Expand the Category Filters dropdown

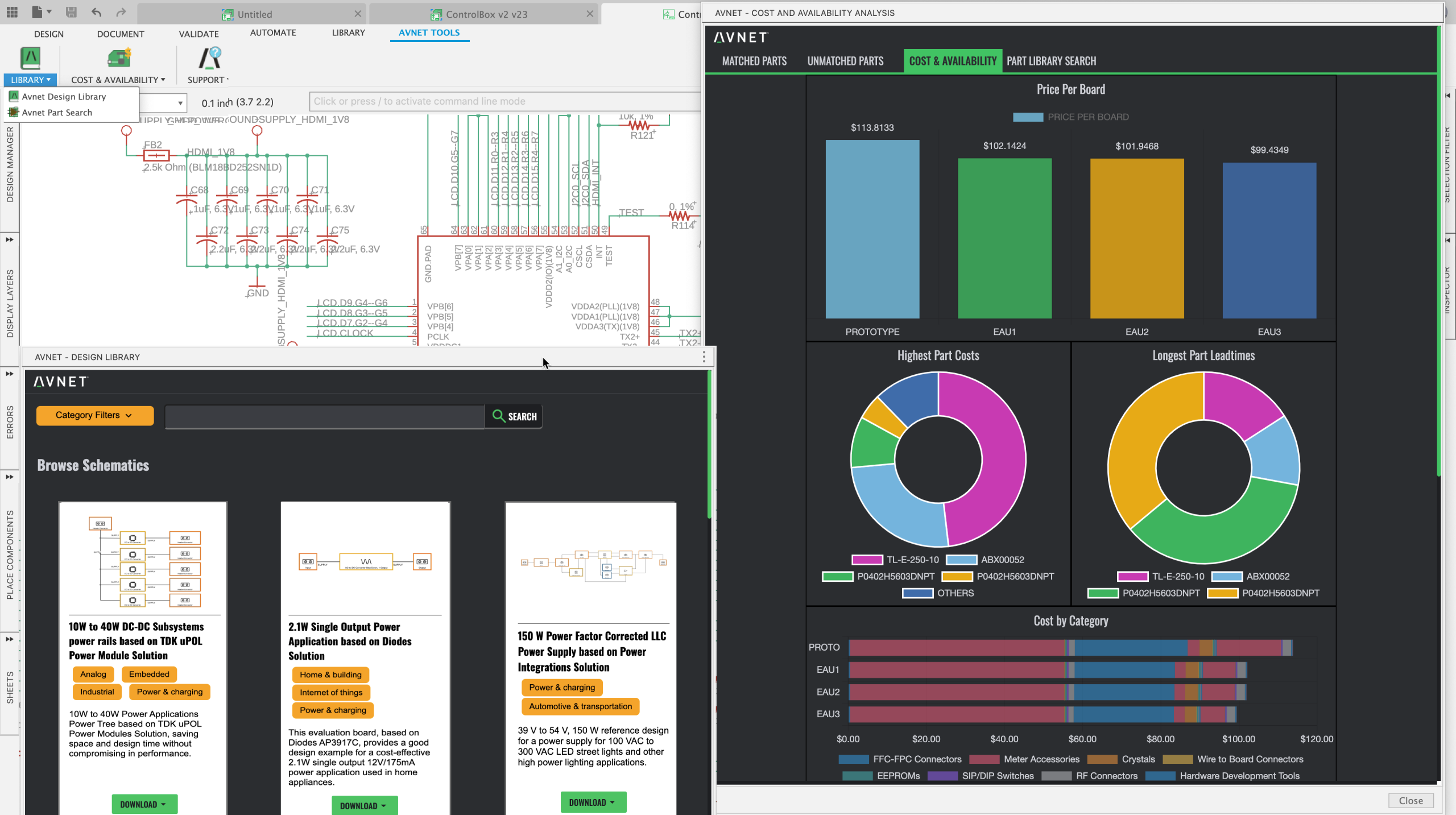(x=94, y=415)
